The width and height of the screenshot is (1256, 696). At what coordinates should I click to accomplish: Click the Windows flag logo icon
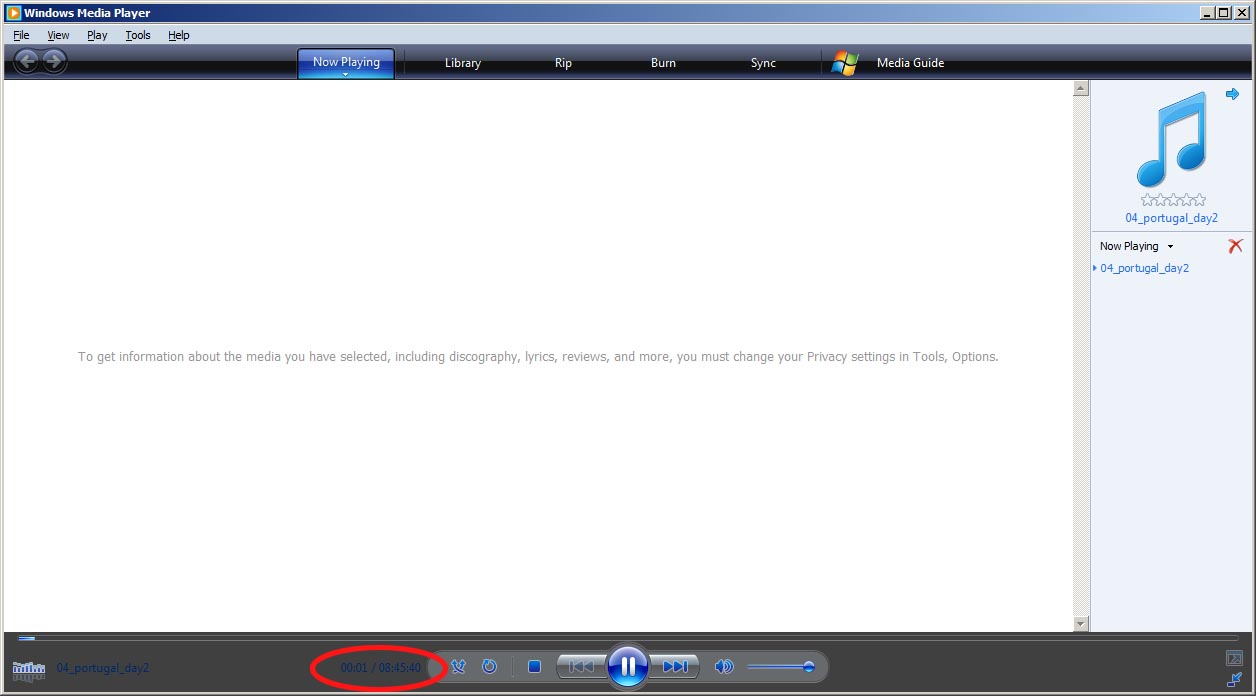point(845,63)
